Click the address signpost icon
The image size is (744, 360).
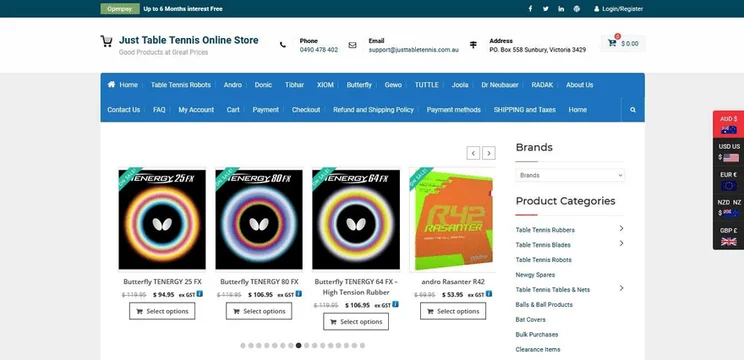click(x=473, y=45)
